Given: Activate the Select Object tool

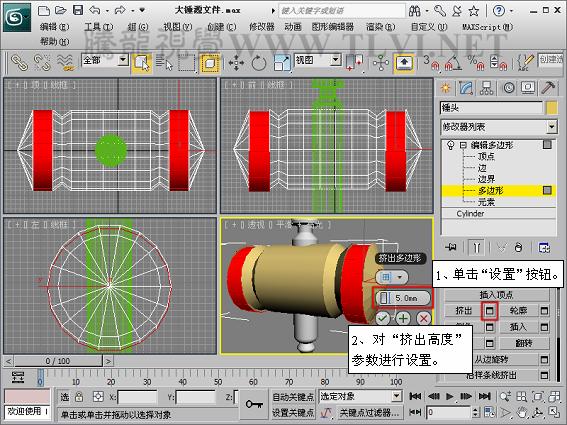Looking at the screenshot, I should coord(141,63).
